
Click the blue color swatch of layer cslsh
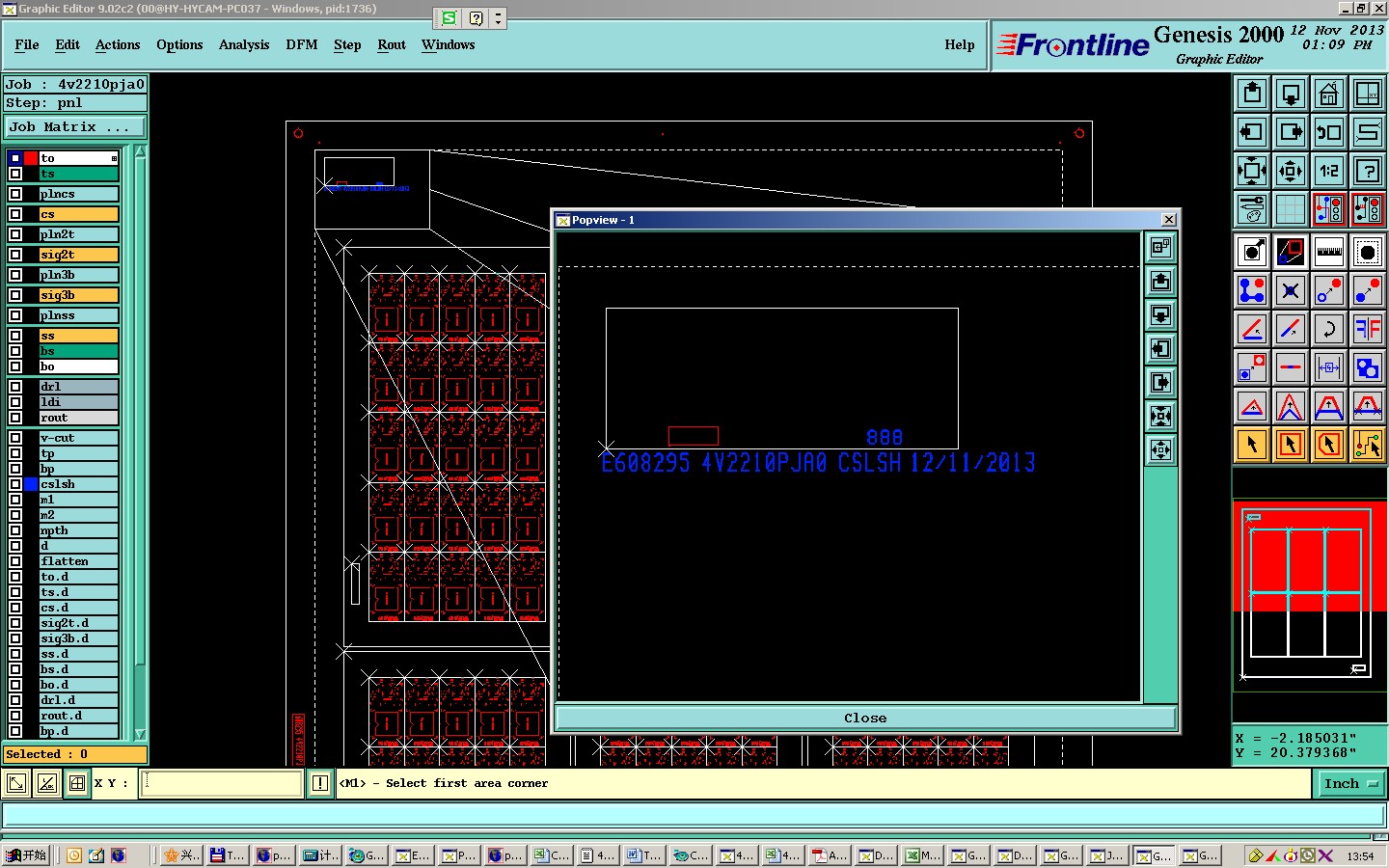pos(31,484)
